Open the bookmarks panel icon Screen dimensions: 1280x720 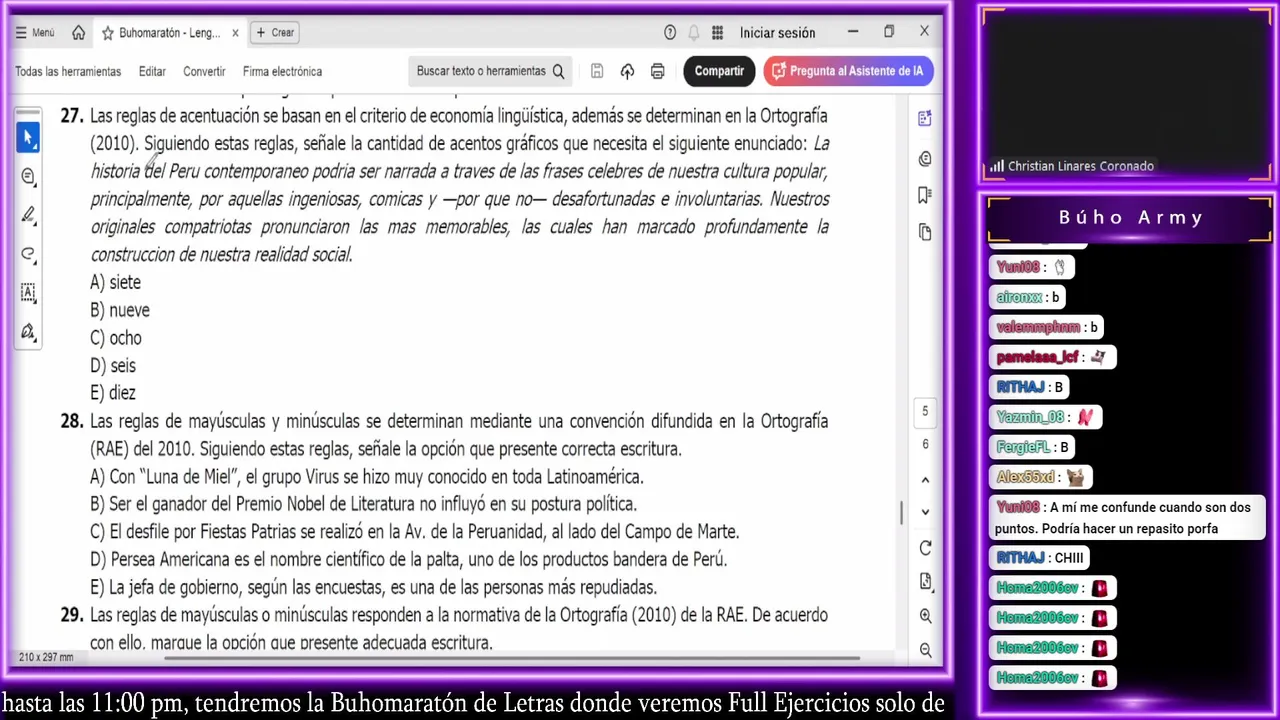(x=925, y=195)
